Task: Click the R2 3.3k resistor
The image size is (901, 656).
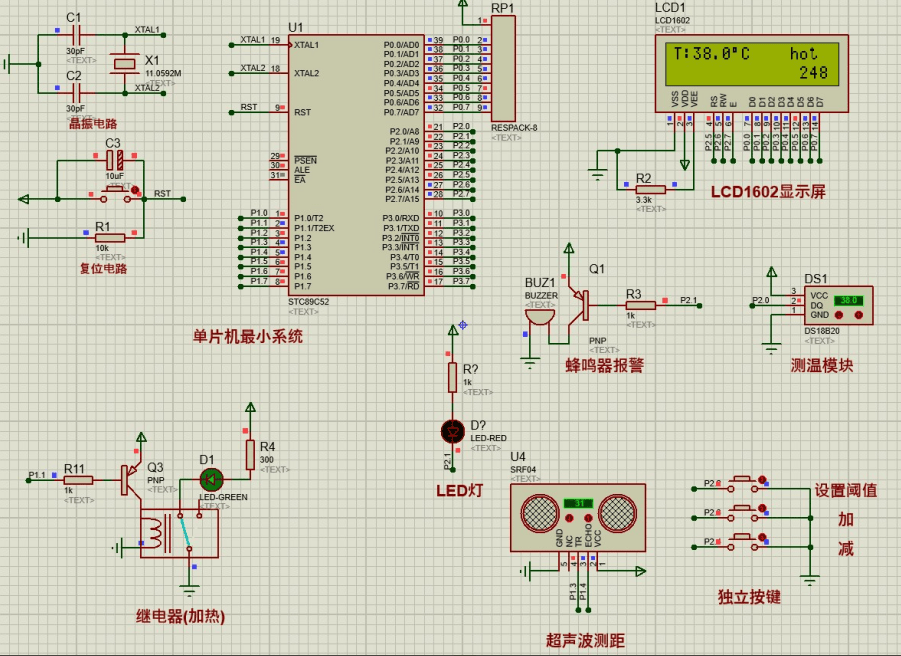Action: [650, 188]
